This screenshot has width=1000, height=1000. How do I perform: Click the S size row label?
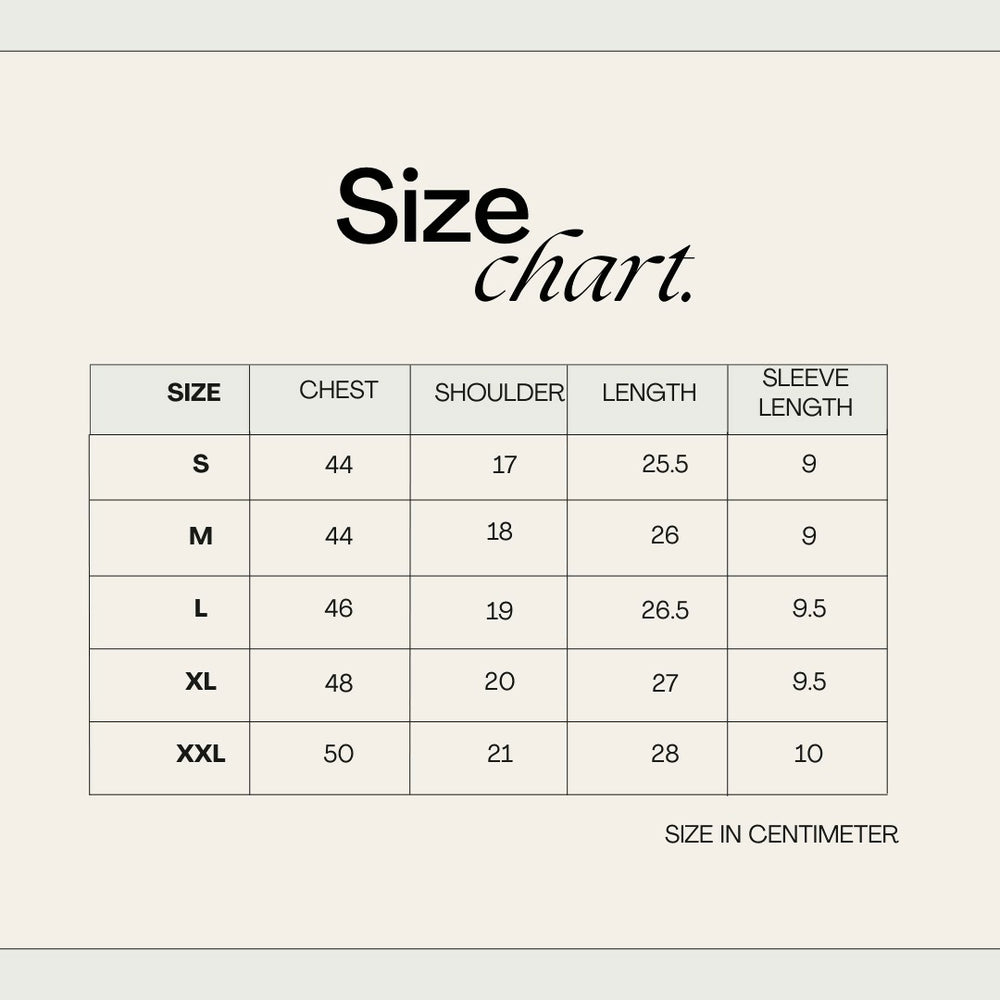point(201,464)
